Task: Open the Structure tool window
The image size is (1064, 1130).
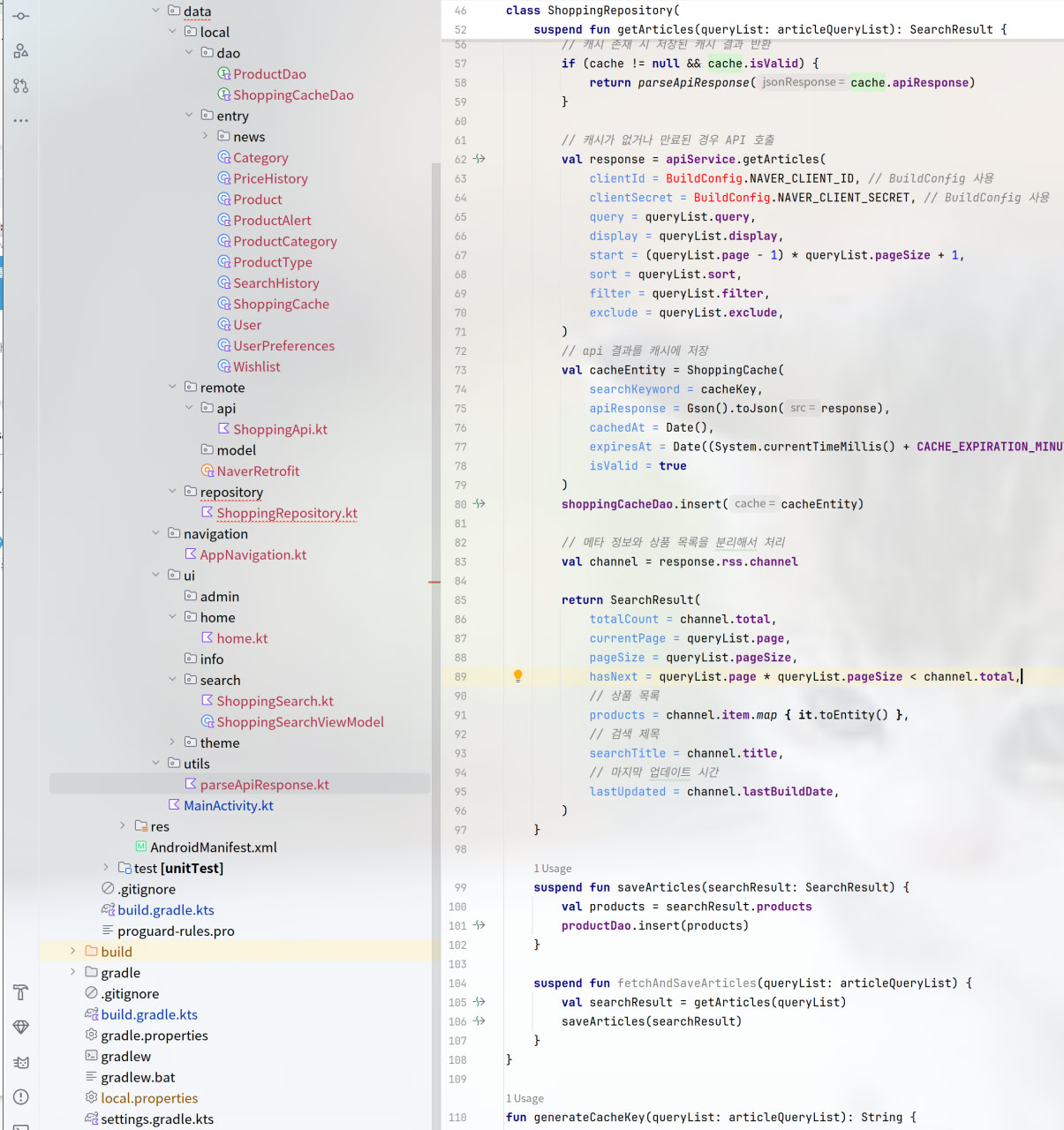Action: pos(21,50)
